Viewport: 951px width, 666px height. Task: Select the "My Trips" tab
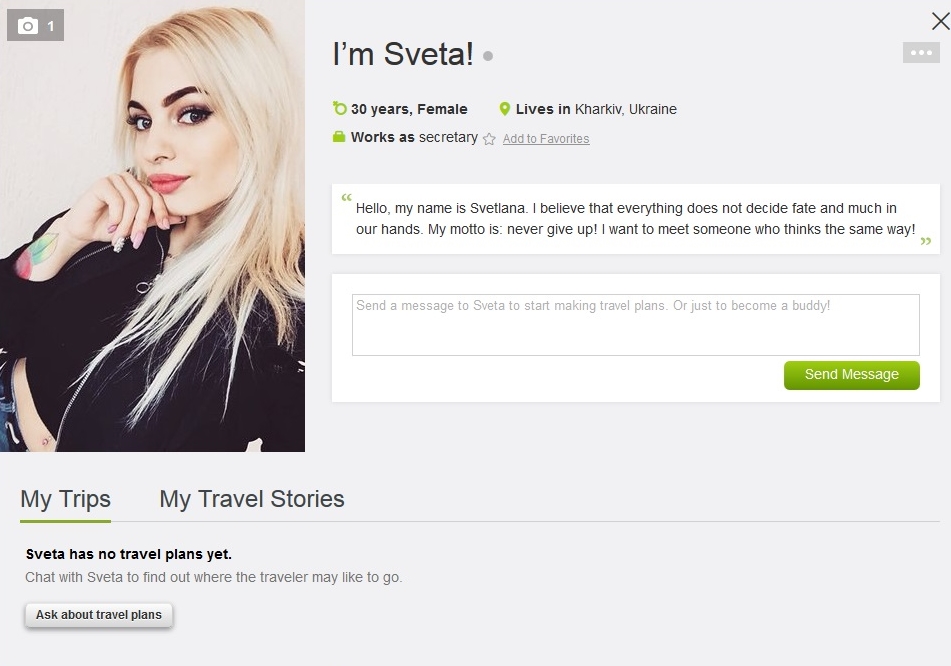point(65,498)
